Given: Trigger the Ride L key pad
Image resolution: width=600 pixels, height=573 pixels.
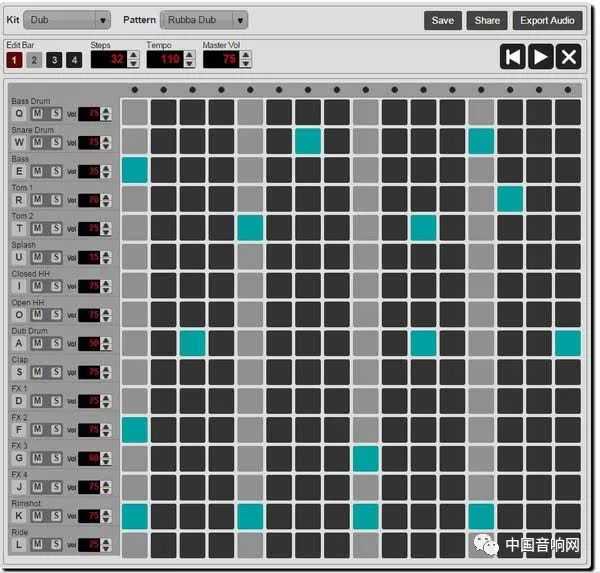Looking at the screenshot, I should click(x=18, y=544).
